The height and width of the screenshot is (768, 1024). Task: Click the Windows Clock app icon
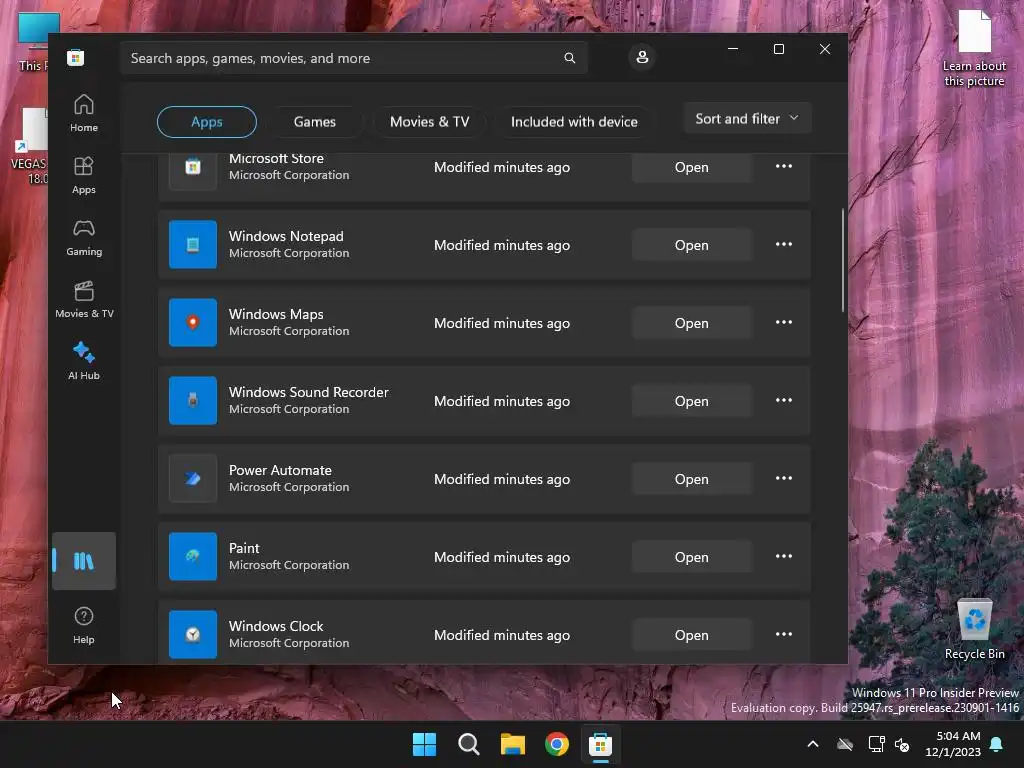pyautogui.click(x=193, y=634)
